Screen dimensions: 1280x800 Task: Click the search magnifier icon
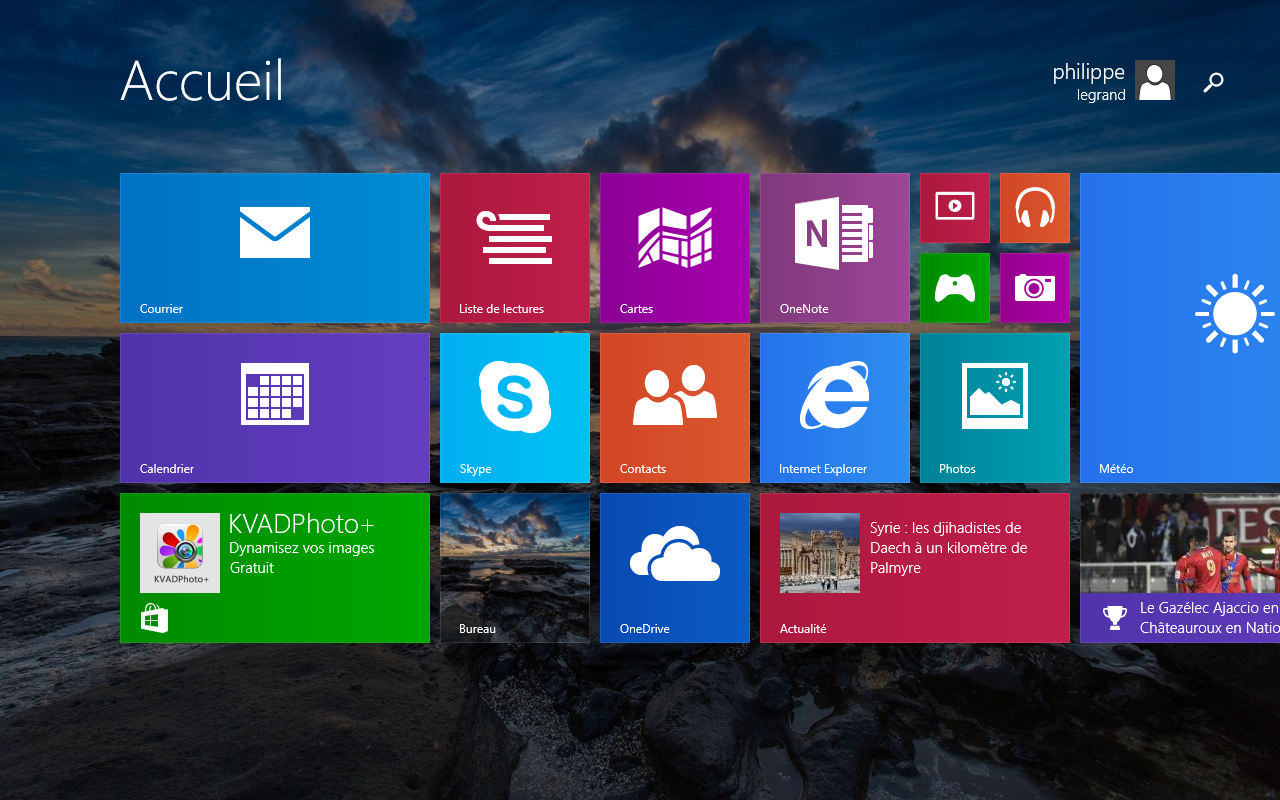click(x=1213, y=82)
